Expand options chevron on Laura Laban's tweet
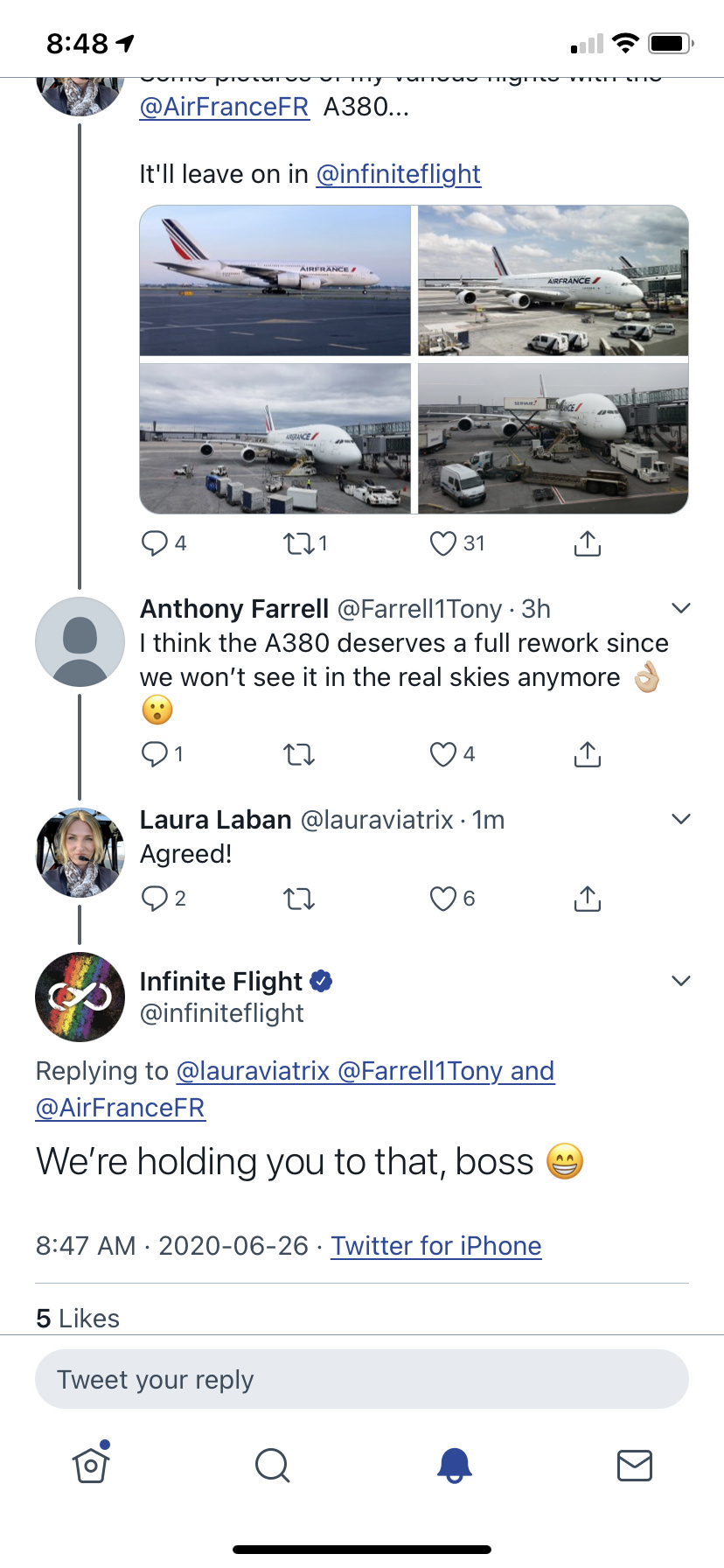724x1568 pixels. pos(681,819)
